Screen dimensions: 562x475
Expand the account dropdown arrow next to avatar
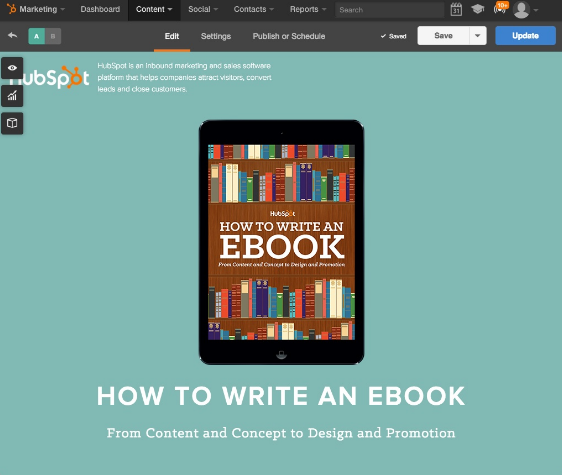pos(536,10)
